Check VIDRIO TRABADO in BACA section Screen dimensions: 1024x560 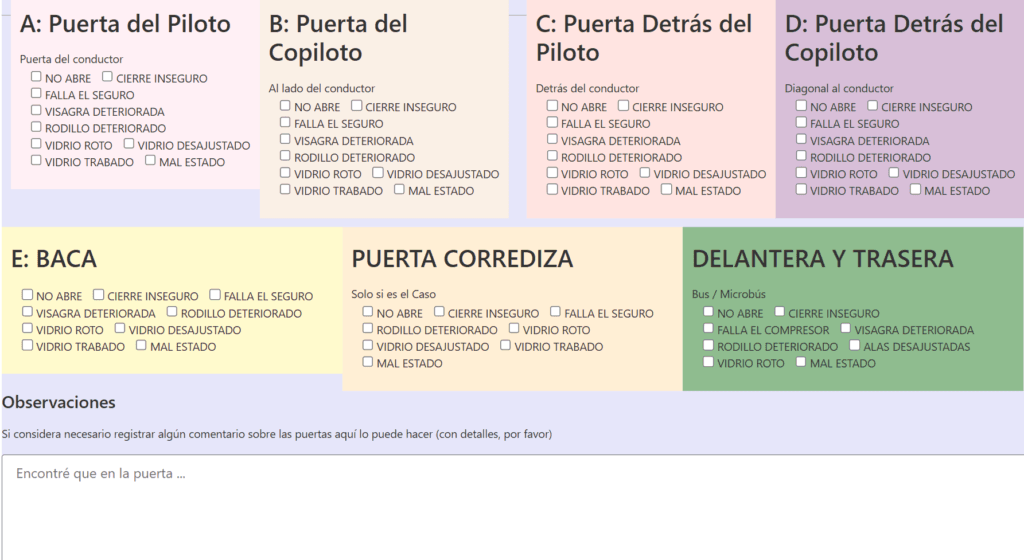(x=27, y=345)
